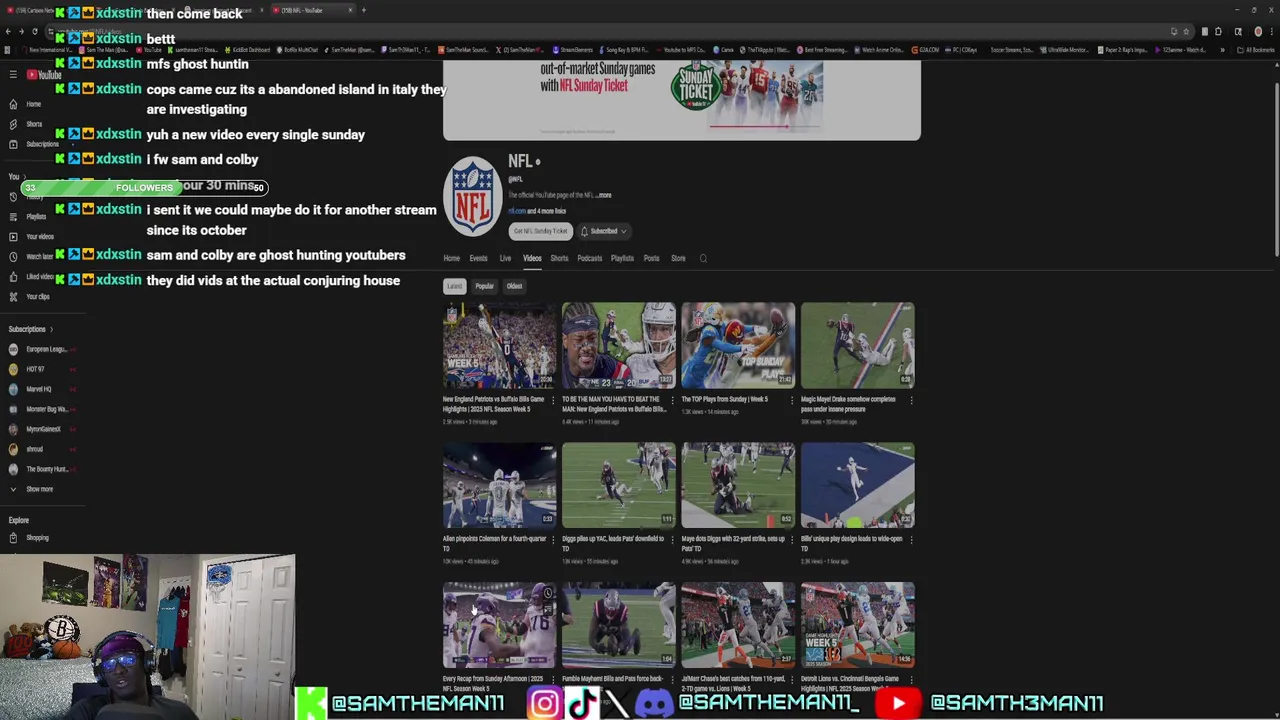Click the Explore sidebar heading

tap(19, 520)
